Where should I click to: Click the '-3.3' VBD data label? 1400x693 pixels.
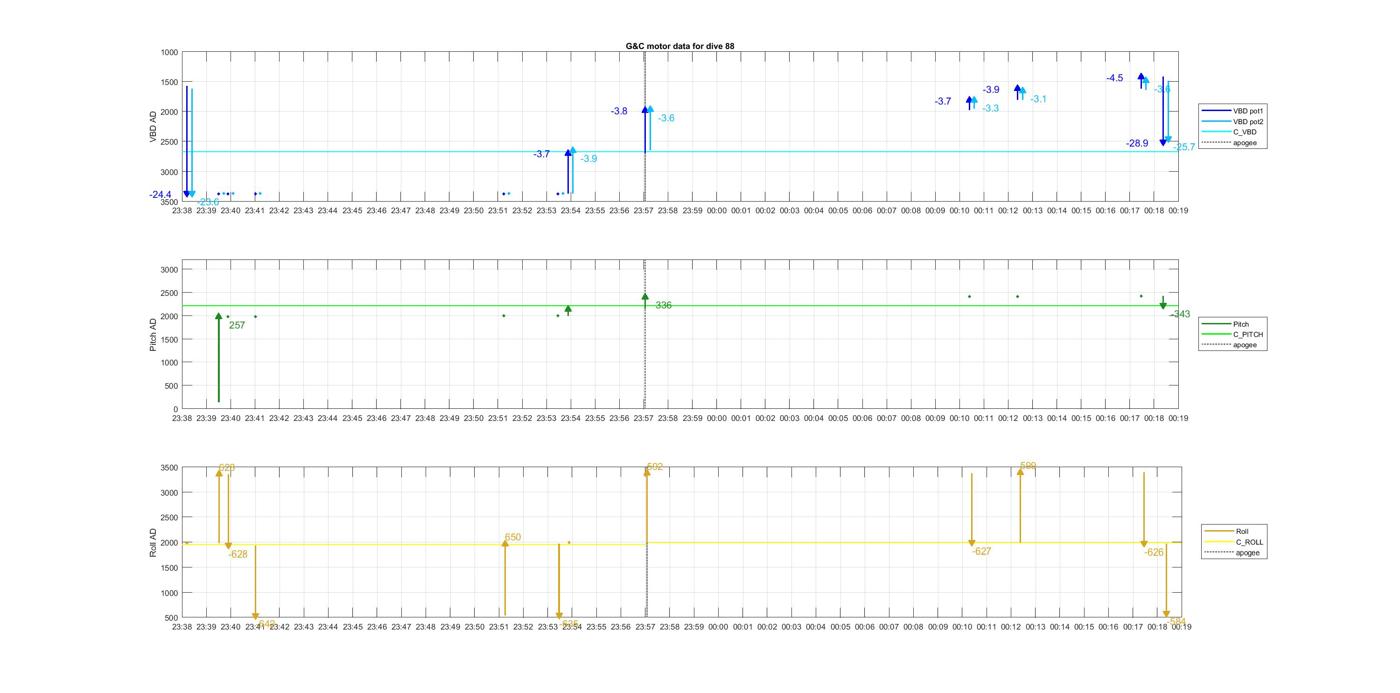[x=990, y=108]
